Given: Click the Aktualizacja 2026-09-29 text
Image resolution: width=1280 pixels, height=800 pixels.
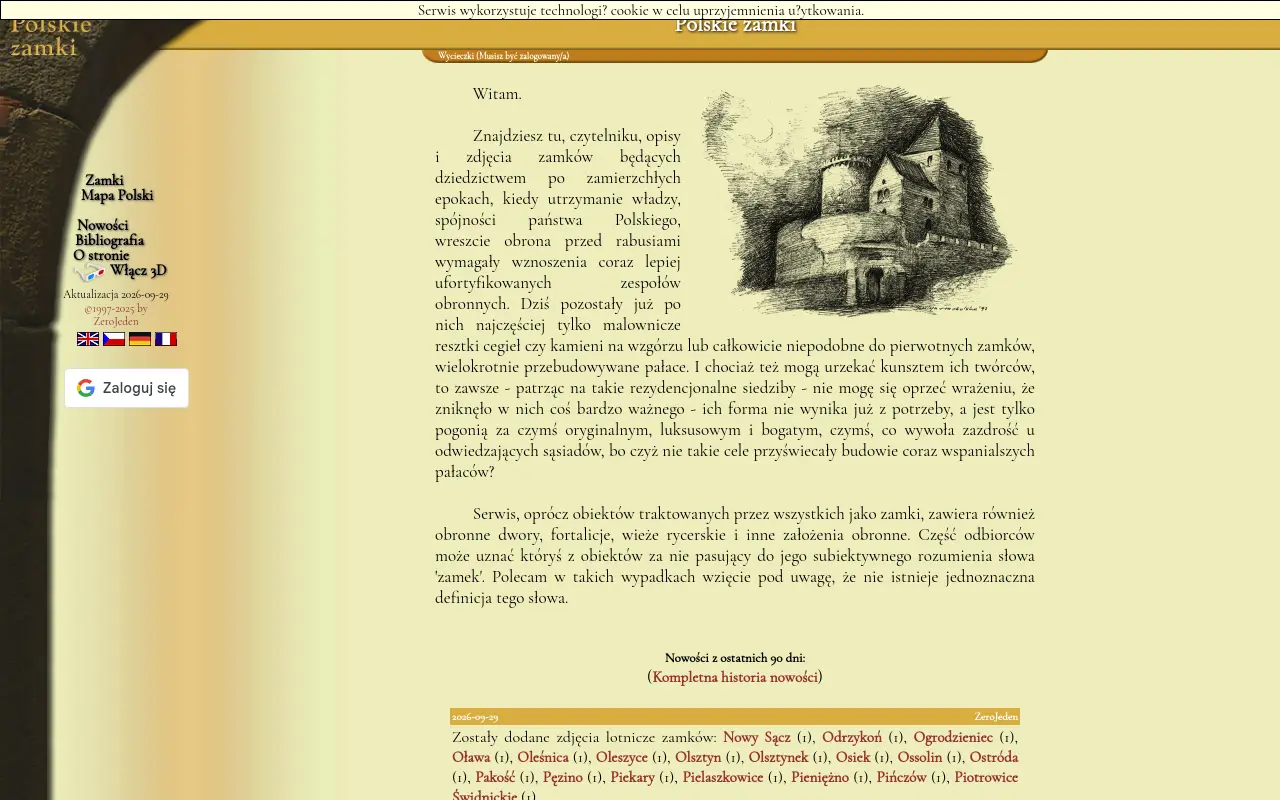Looking at the screenshot, I should tap(116, 295).
